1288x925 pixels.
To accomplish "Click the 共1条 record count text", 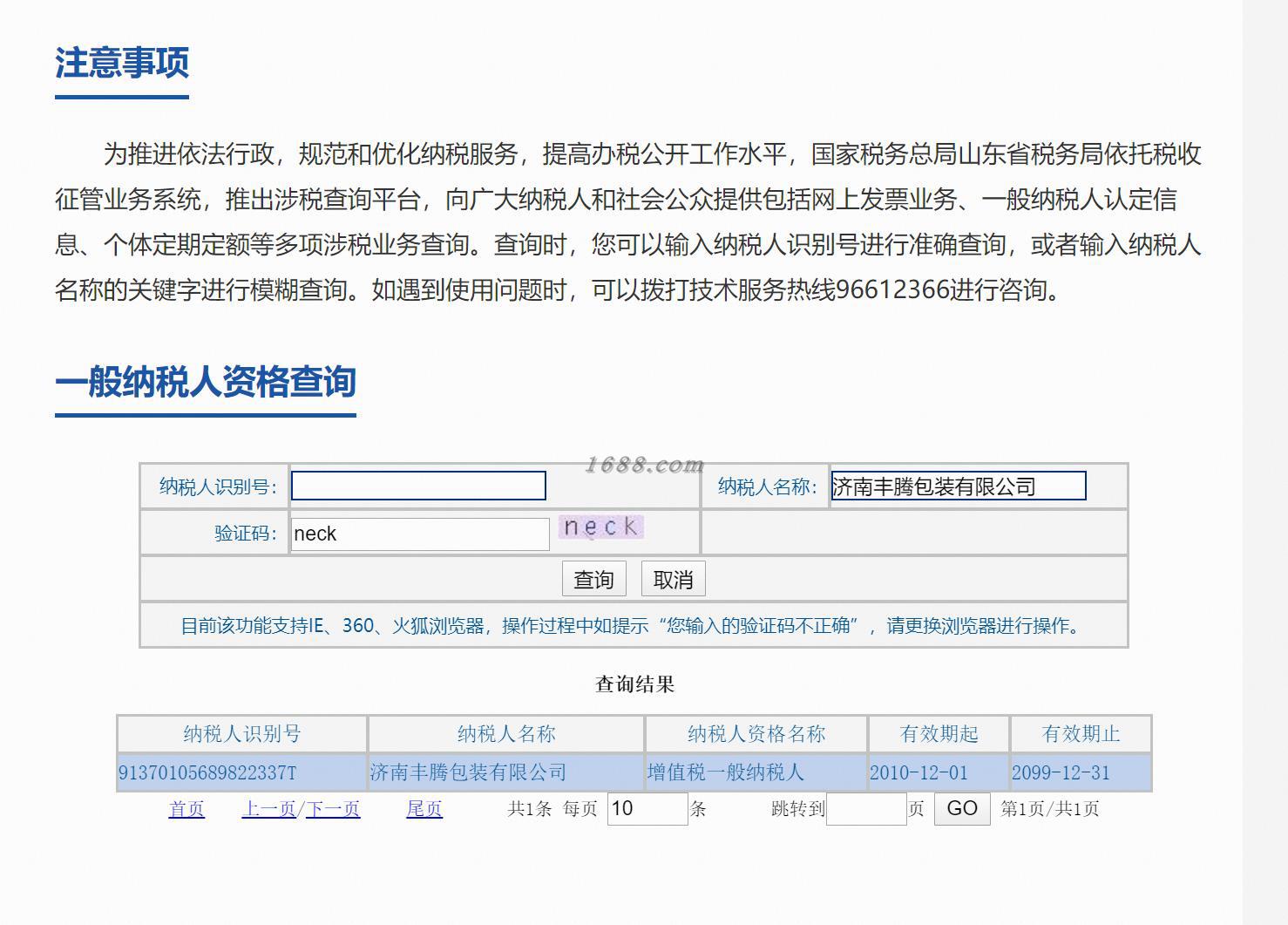I will [530, 809].
